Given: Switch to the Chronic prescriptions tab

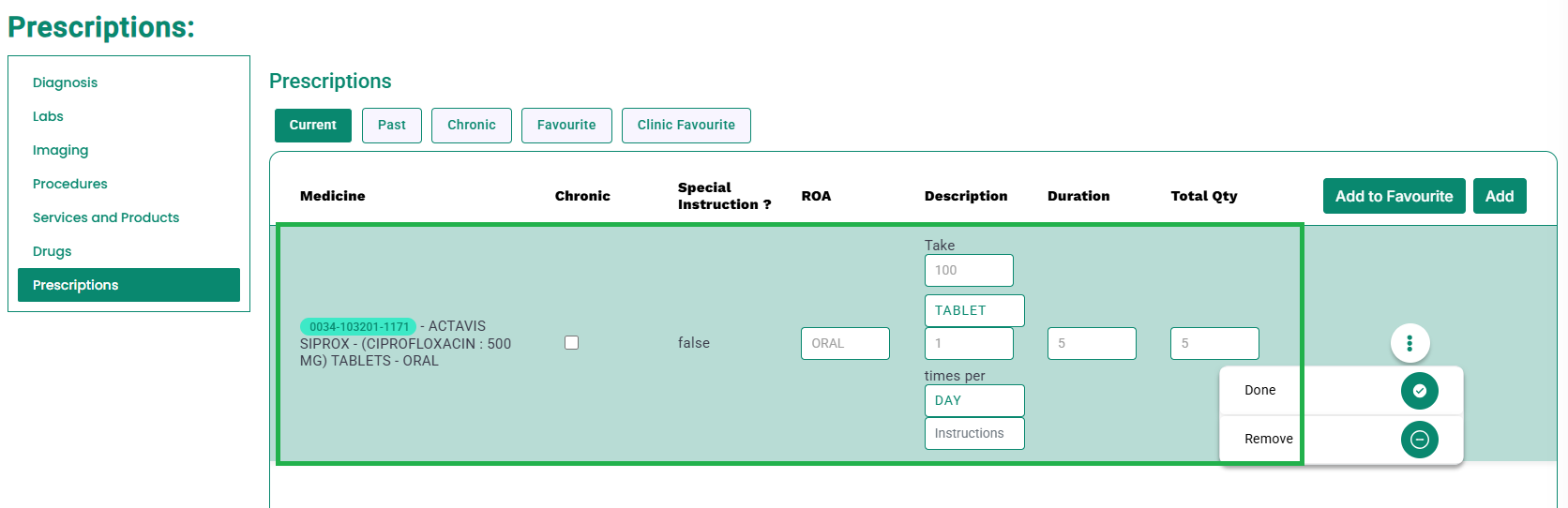Looking at the screenshot, I should 472,126.
